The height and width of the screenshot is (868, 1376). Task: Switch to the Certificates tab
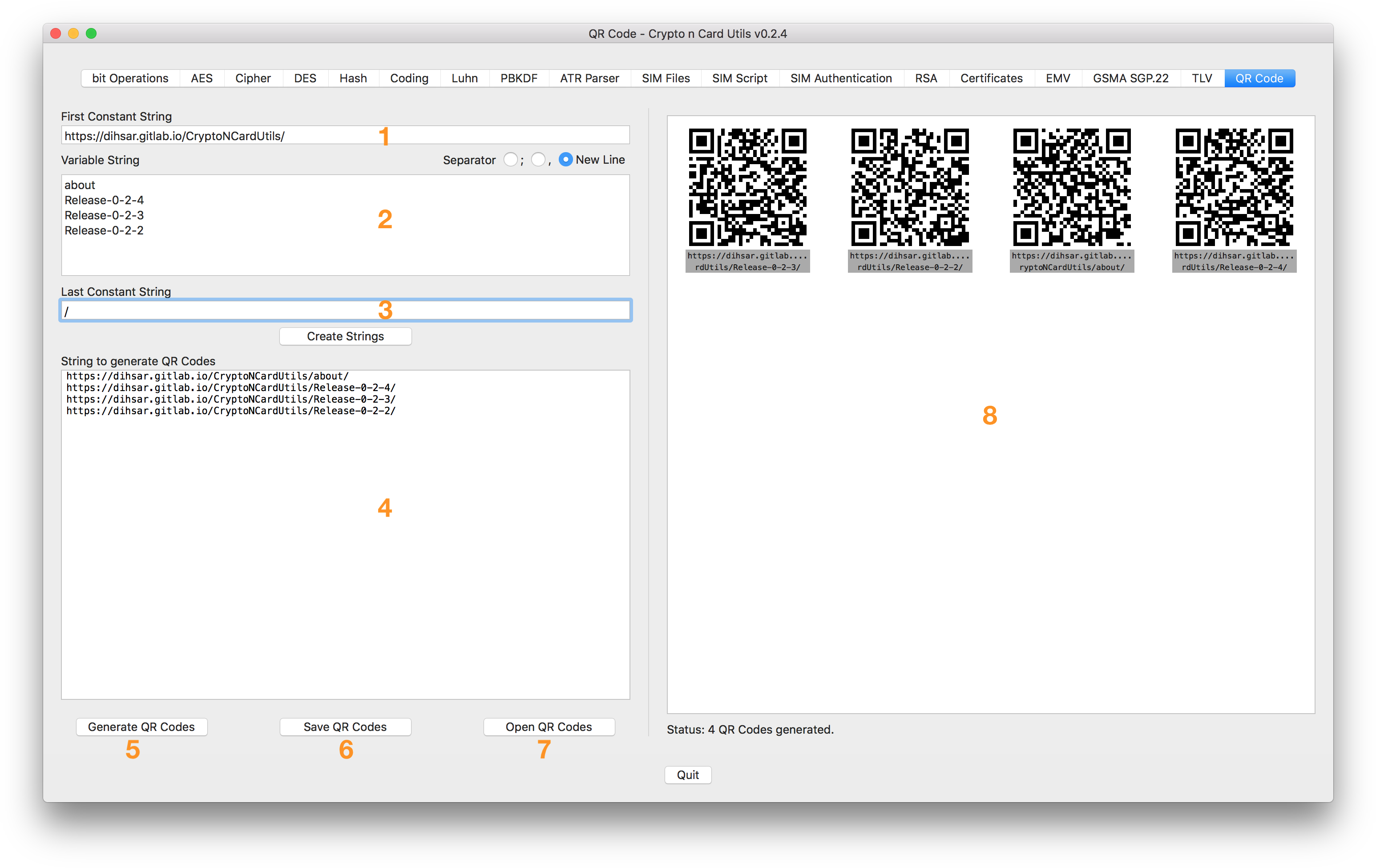[x=991, y=78]
